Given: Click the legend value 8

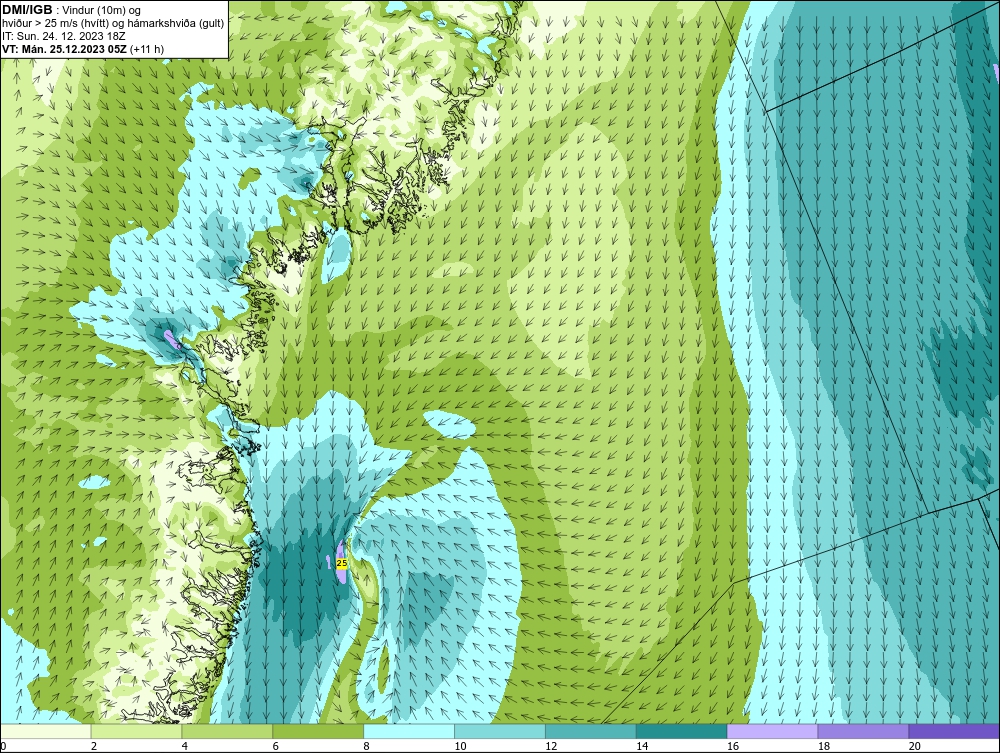Looking at the screenshot, I should point(366,746).
